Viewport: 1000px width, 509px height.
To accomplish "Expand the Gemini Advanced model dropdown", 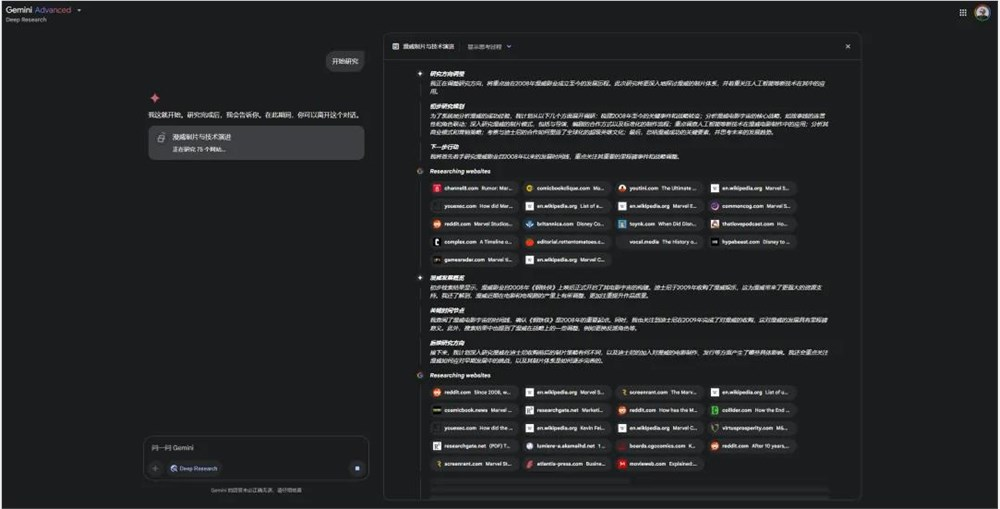I will [79, 10].
